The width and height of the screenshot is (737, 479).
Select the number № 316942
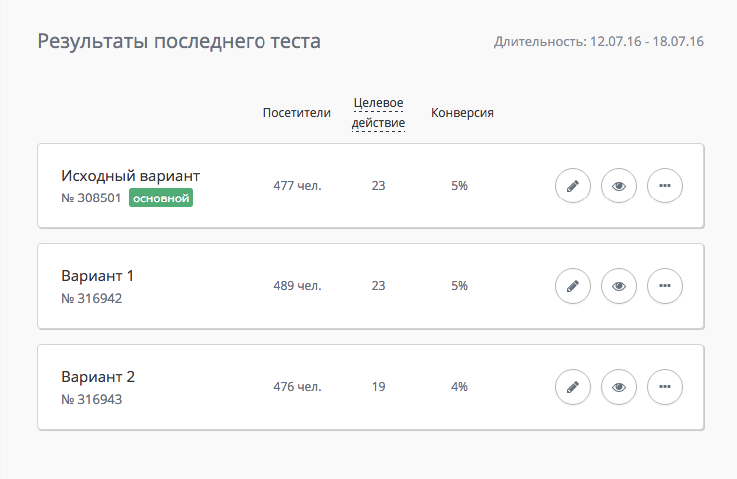(92, 298)
